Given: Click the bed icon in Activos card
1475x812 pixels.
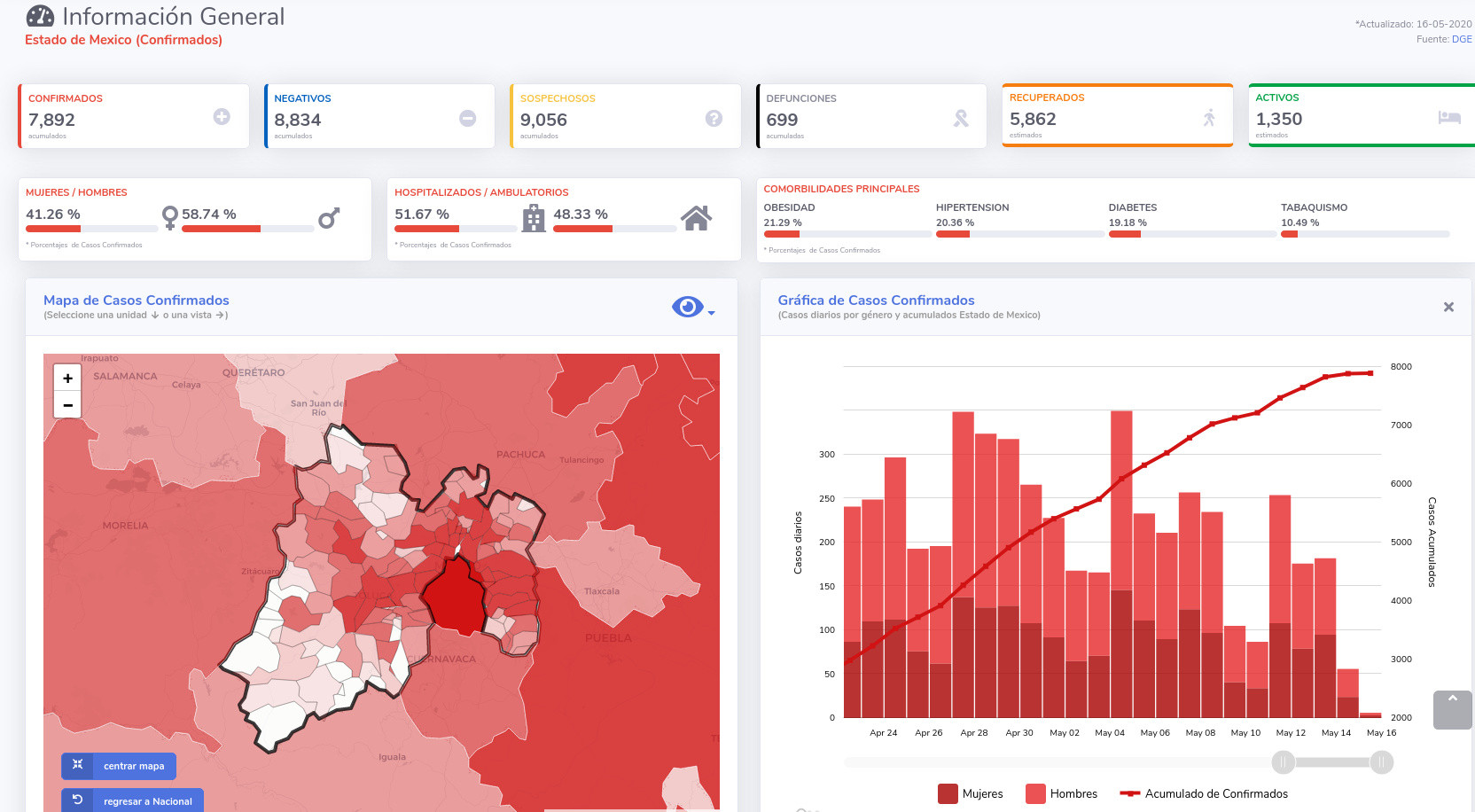Looking at the screenshot, I should point(1449,117).
